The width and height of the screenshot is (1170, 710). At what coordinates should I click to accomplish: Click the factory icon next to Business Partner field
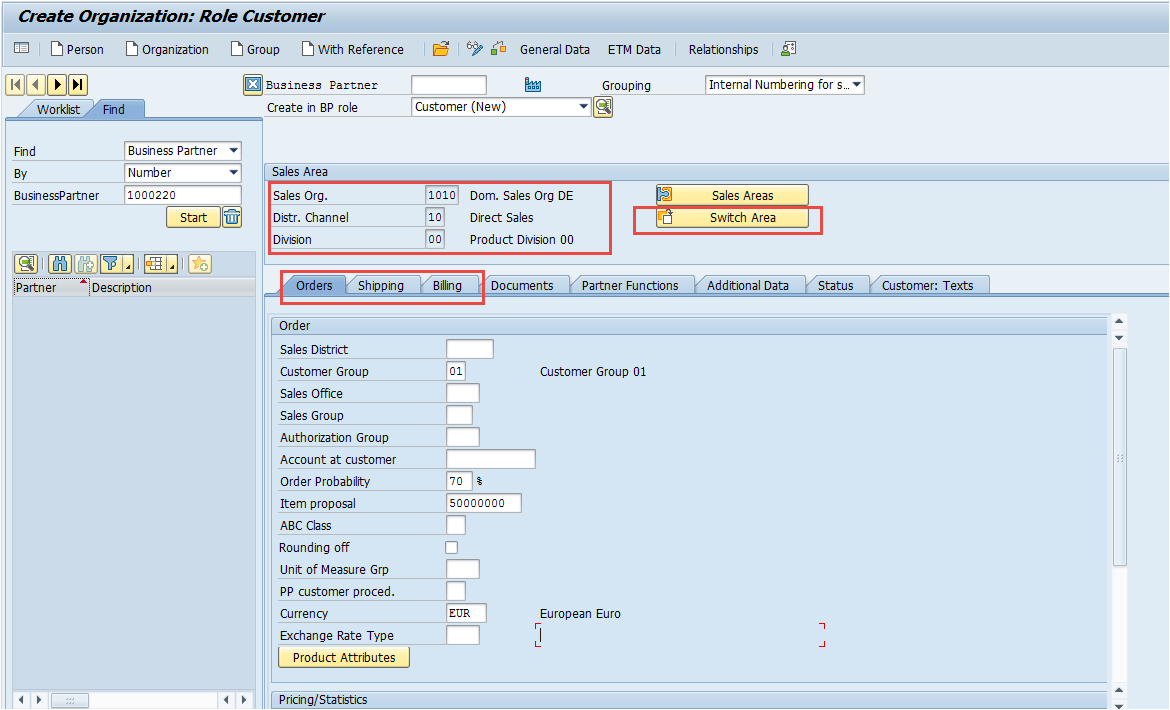pos(533,85)
